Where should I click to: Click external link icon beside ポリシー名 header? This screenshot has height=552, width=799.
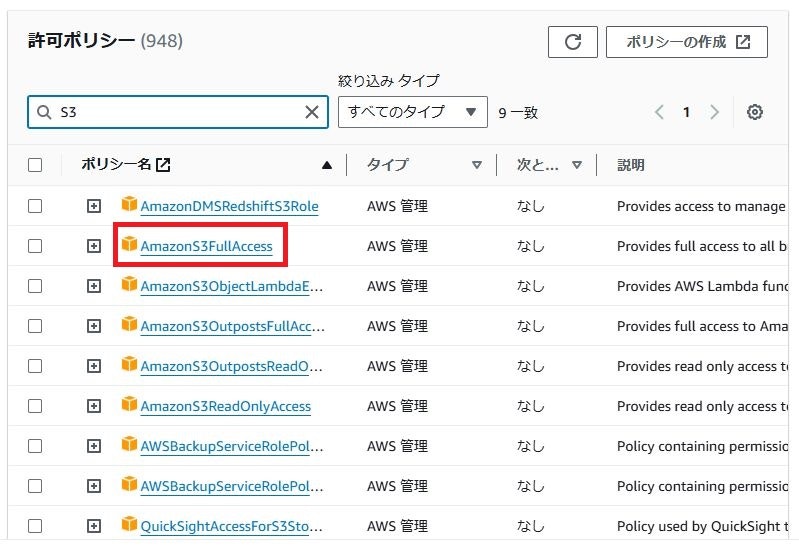(163, 165)
